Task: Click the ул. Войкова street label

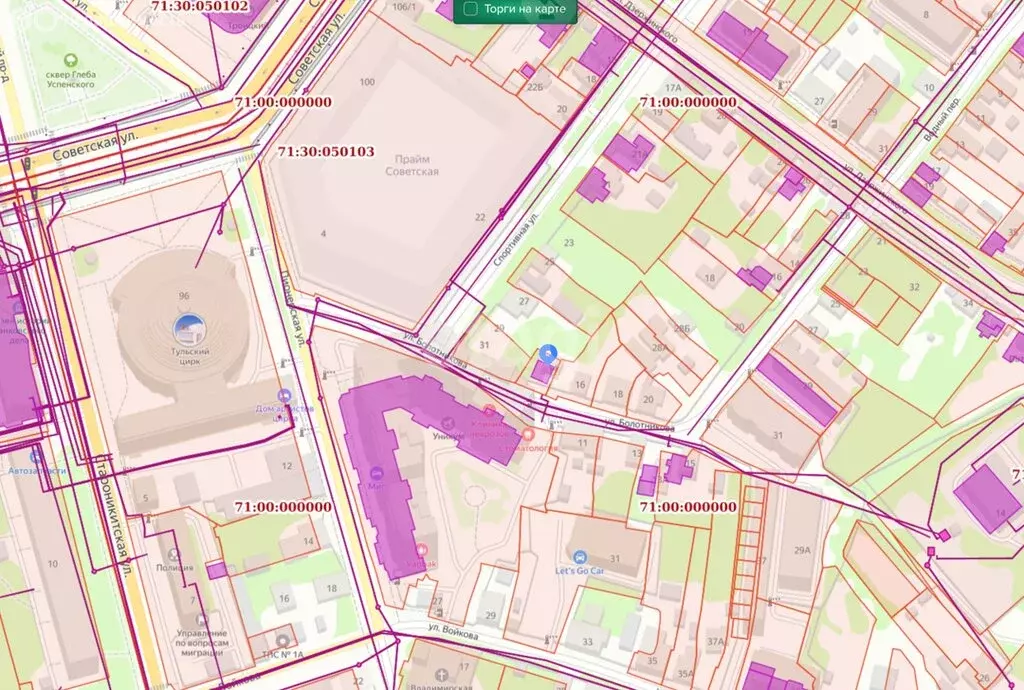Action: coord(456,634)
